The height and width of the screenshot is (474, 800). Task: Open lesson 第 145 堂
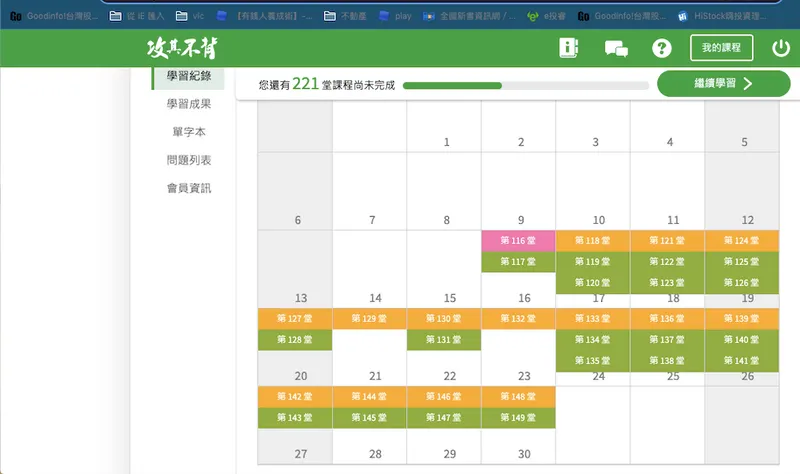[x=369, y=418]
